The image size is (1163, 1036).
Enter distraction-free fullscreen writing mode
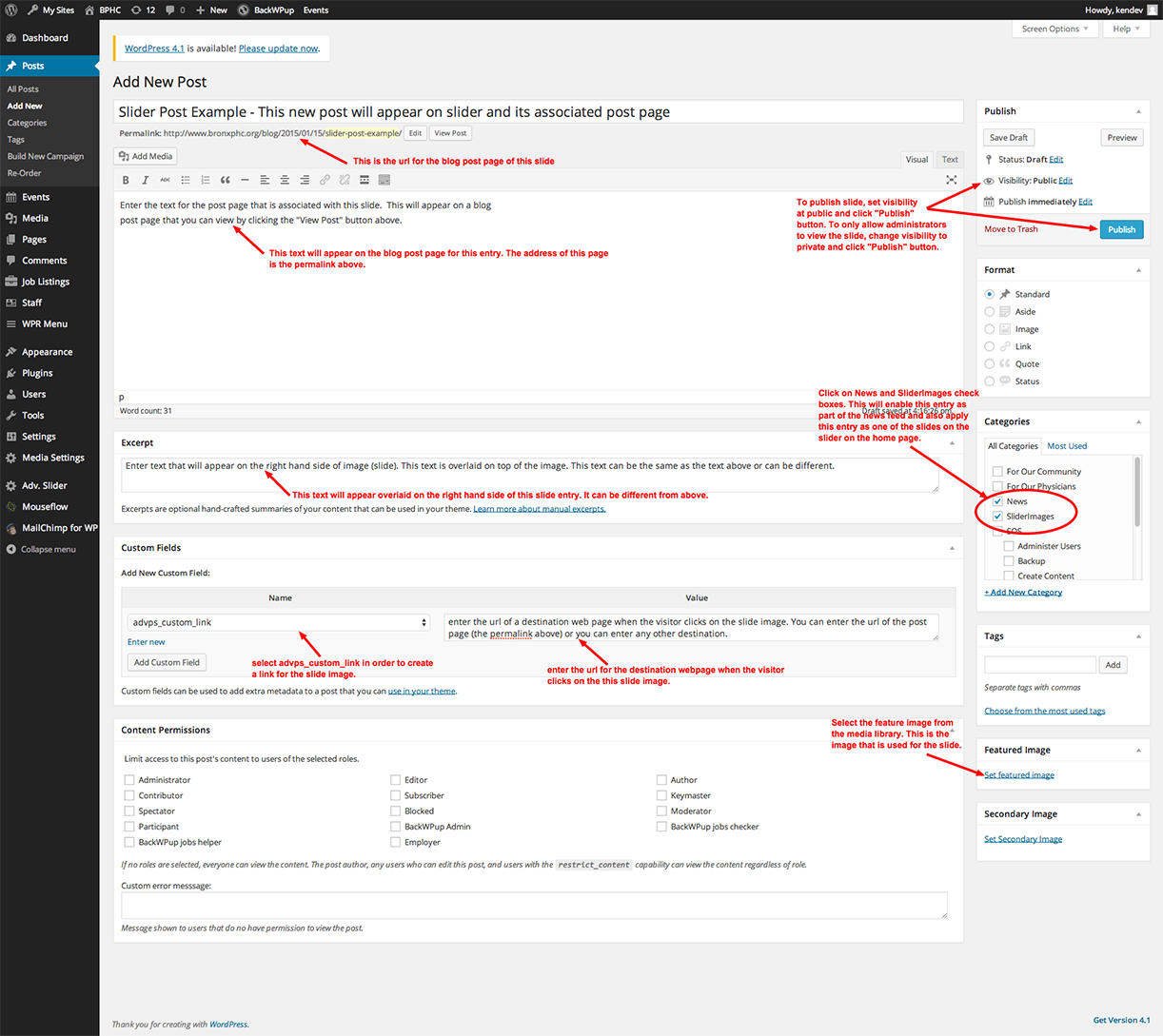click(951, 180)
